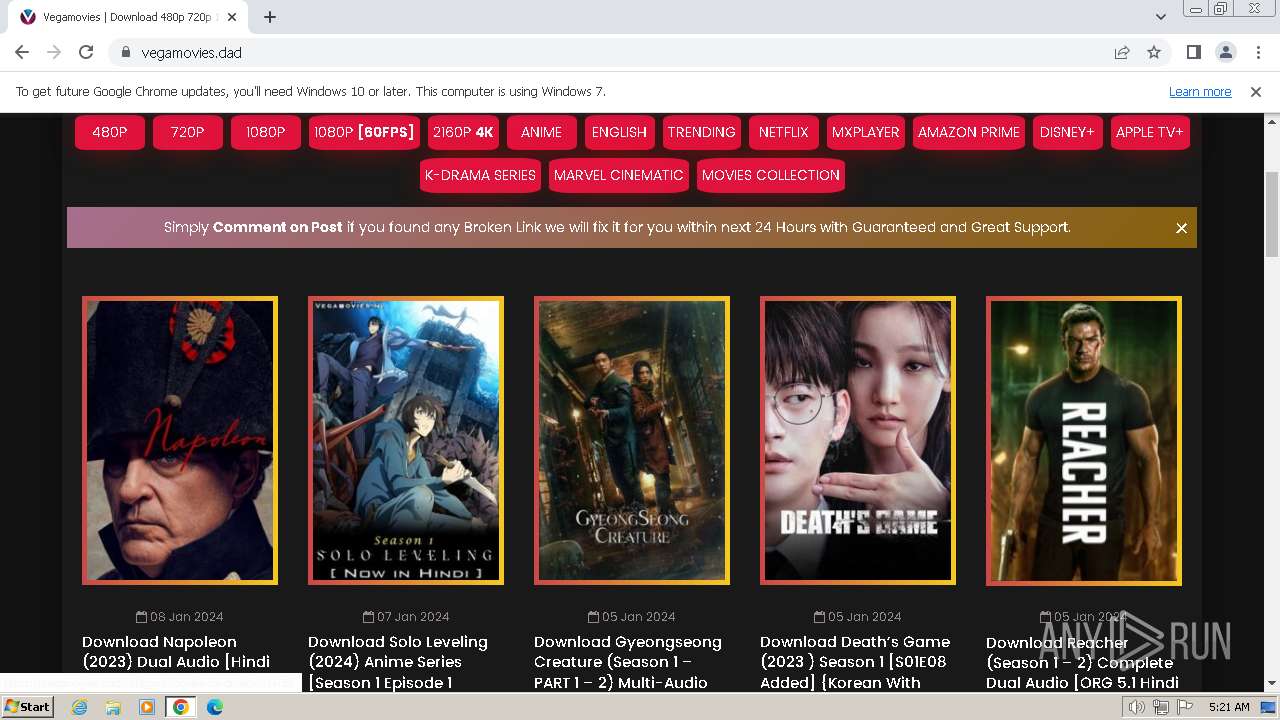Open Windows Media Player from taskbar
The image size is (1280, 720).
[x=147, y=707]
